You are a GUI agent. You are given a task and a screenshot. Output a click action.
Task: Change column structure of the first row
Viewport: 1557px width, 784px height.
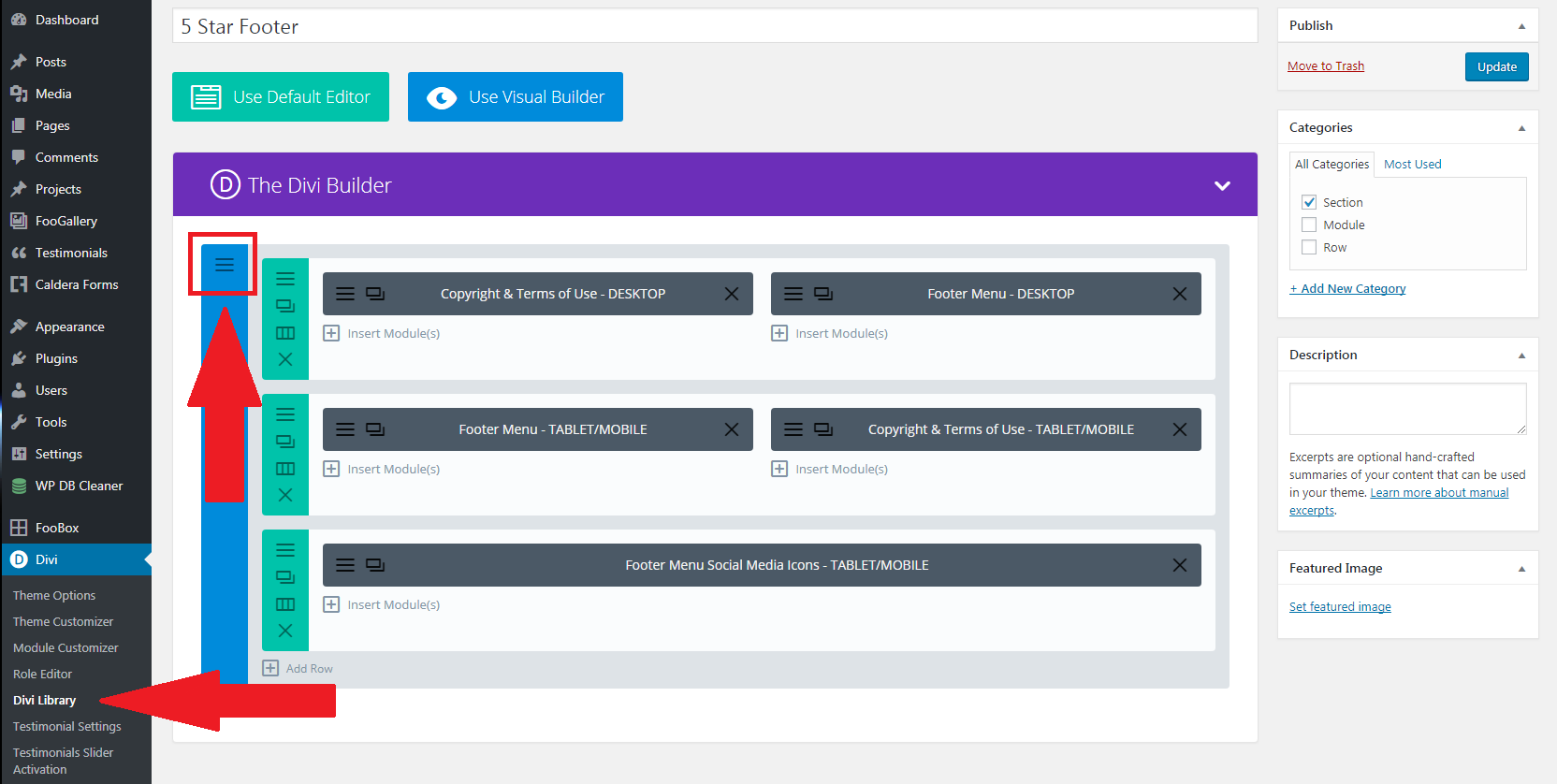[285, 333]
